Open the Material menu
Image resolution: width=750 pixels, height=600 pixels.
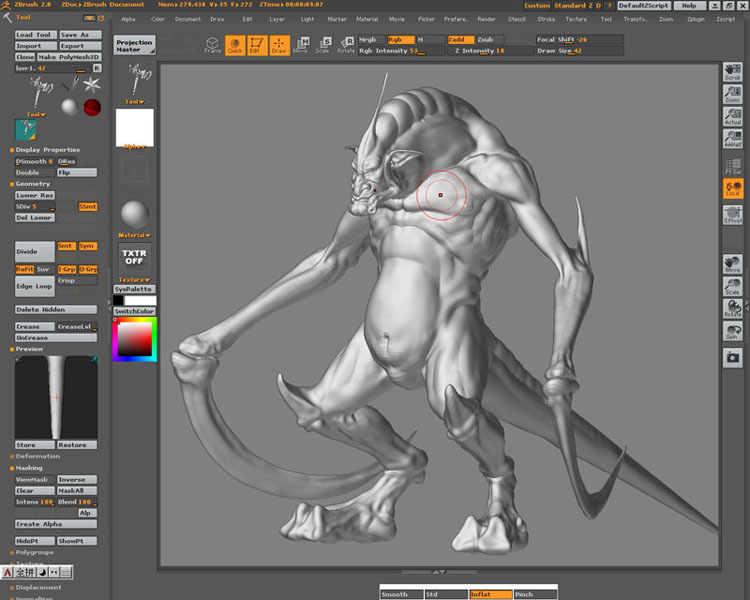pyautogui.click(x=367, y=19)
